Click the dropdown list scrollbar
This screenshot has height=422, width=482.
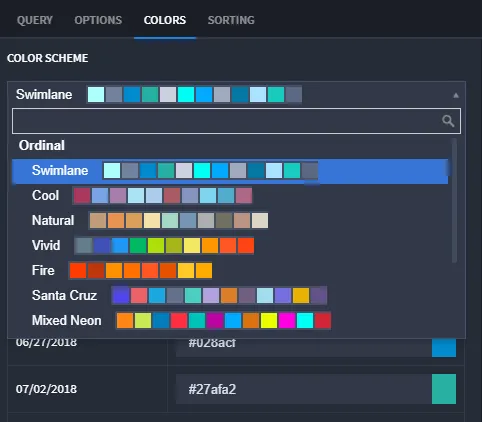(x=454, y=201)
